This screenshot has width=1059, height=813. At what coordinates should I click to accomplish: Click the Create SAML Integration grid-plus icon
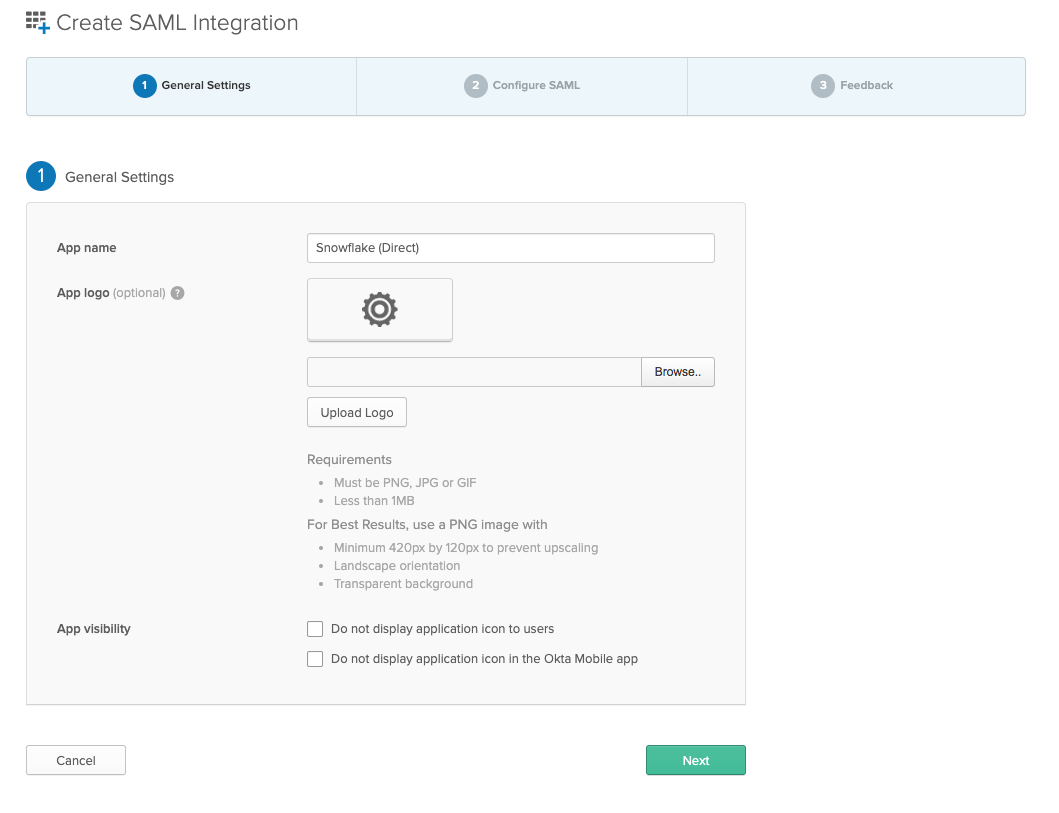[38, 22]
